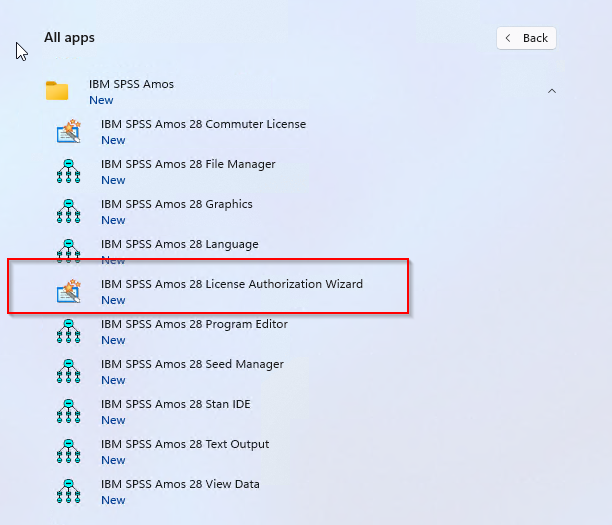Viewport: 612px width, 525px height.
Task: Click the Amos 28 Text Output icon
Action: pos(69,452)
